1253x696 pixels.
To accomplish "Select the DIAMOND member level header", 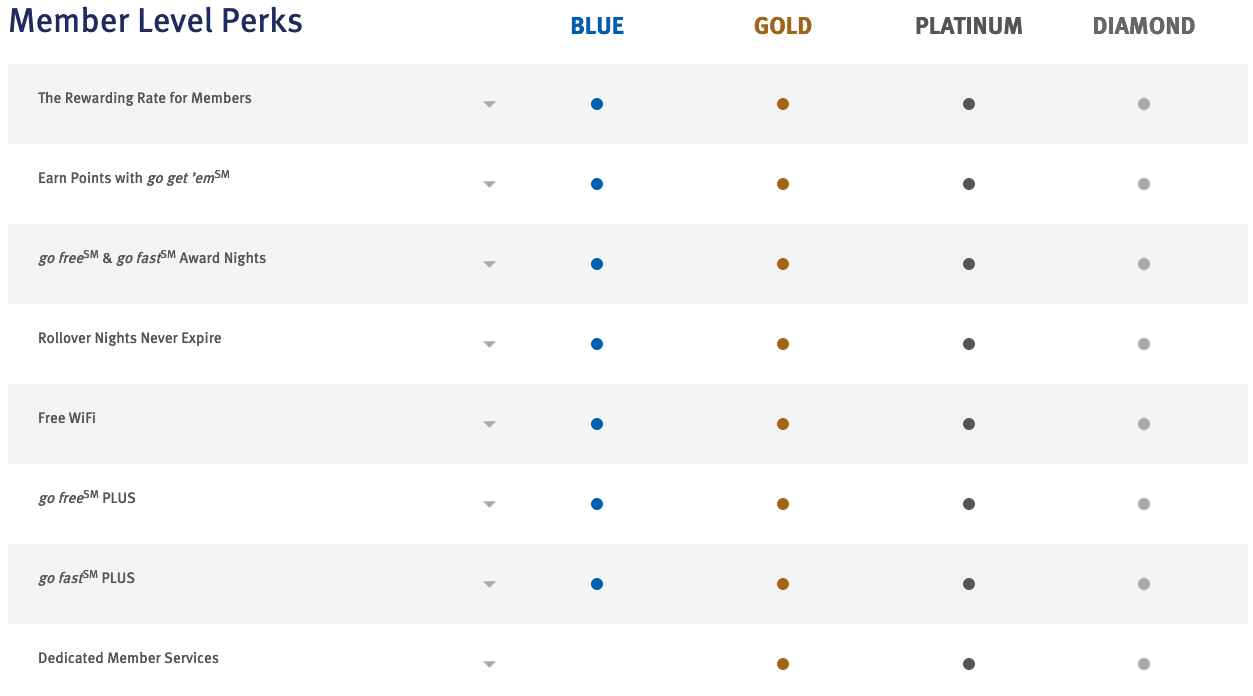I will coord(1144,26).
